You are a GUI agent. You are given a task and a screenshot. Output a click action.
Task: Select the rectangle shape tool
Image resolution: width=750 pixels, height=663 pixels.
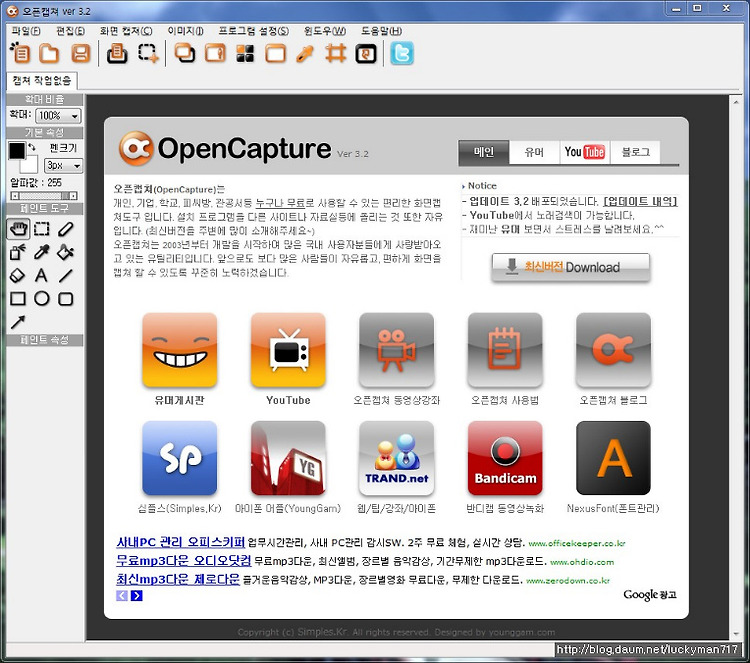(18, 299)
